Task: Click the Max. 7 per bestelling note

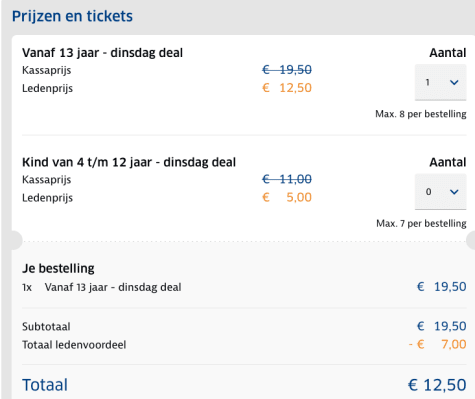Action: [421, 223]
